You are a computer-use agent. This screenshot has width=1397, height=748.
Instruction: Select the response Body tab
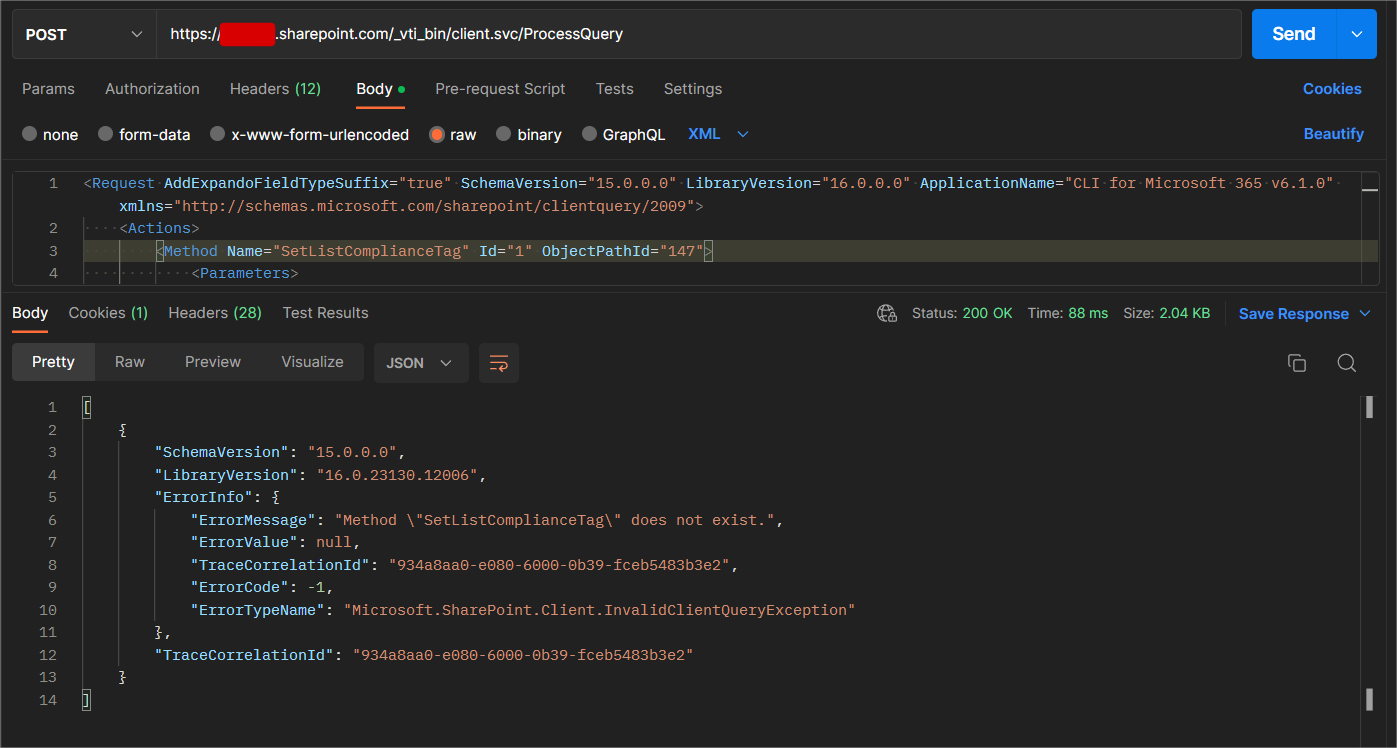[30, 313]
